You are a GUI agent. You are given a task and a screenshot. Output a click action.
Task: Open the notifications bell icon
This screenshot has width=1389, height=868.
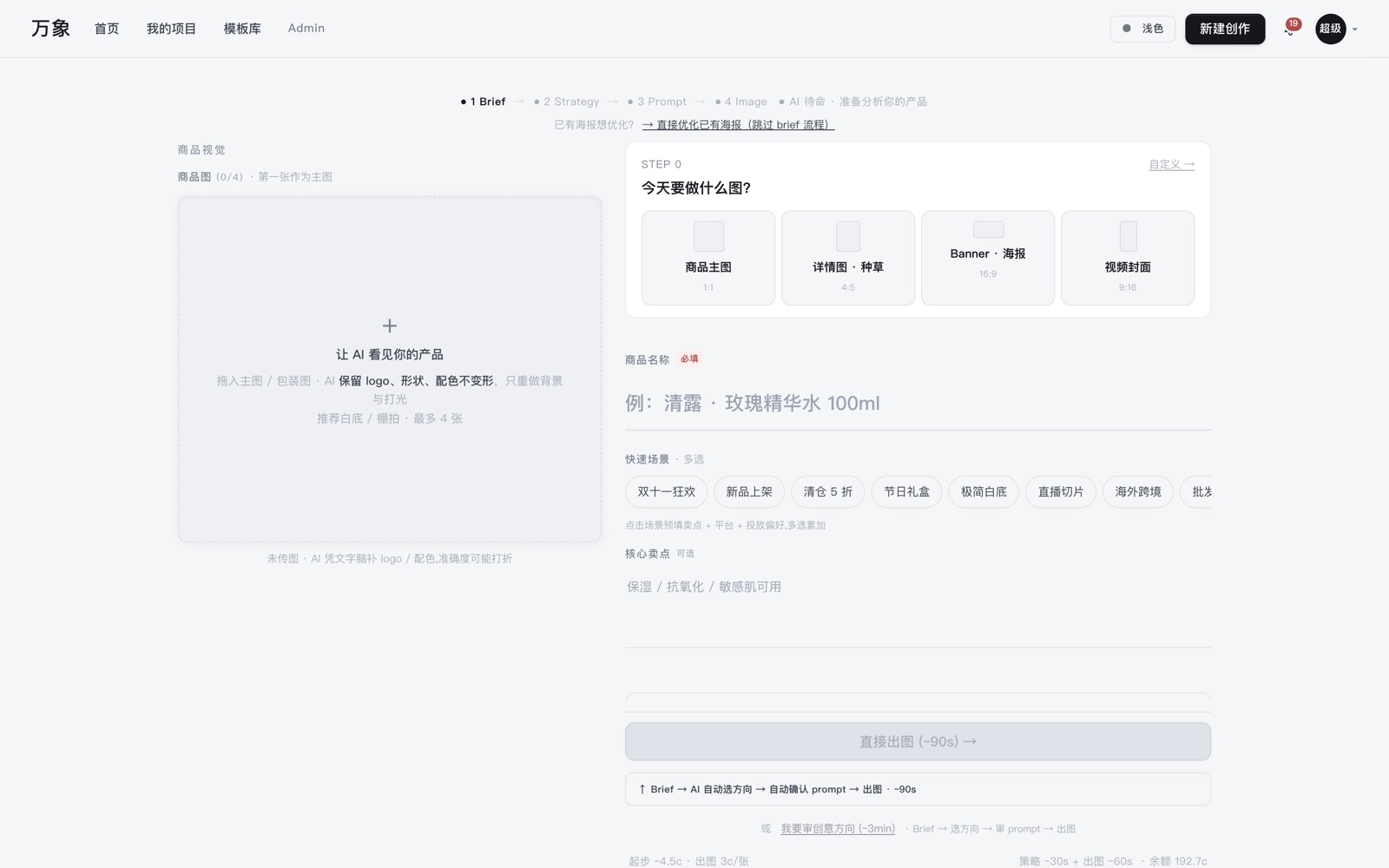point(1289,30)
